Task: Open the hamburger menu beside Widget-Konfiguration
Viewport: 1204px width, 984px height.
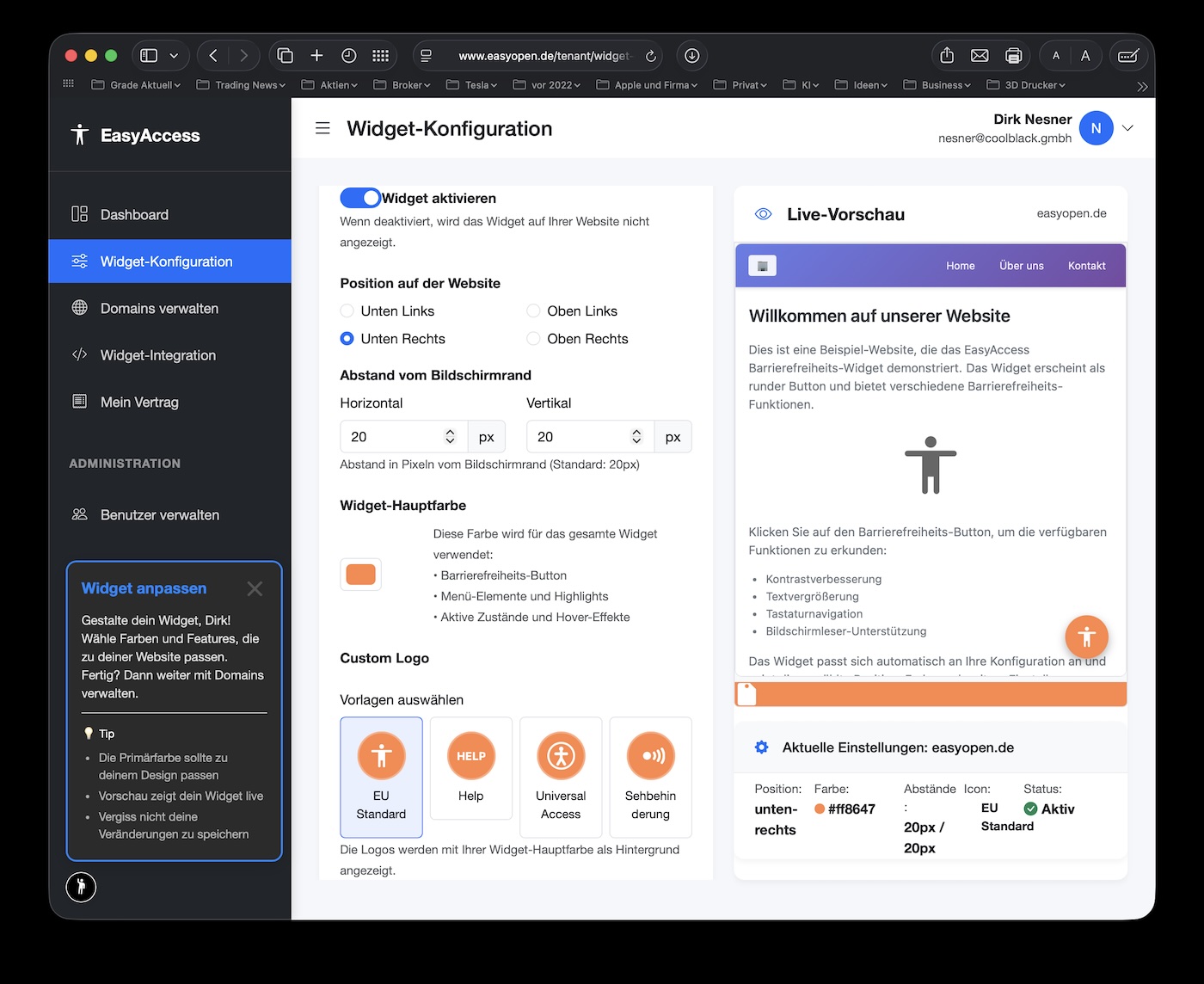Action: pos(322,127)
